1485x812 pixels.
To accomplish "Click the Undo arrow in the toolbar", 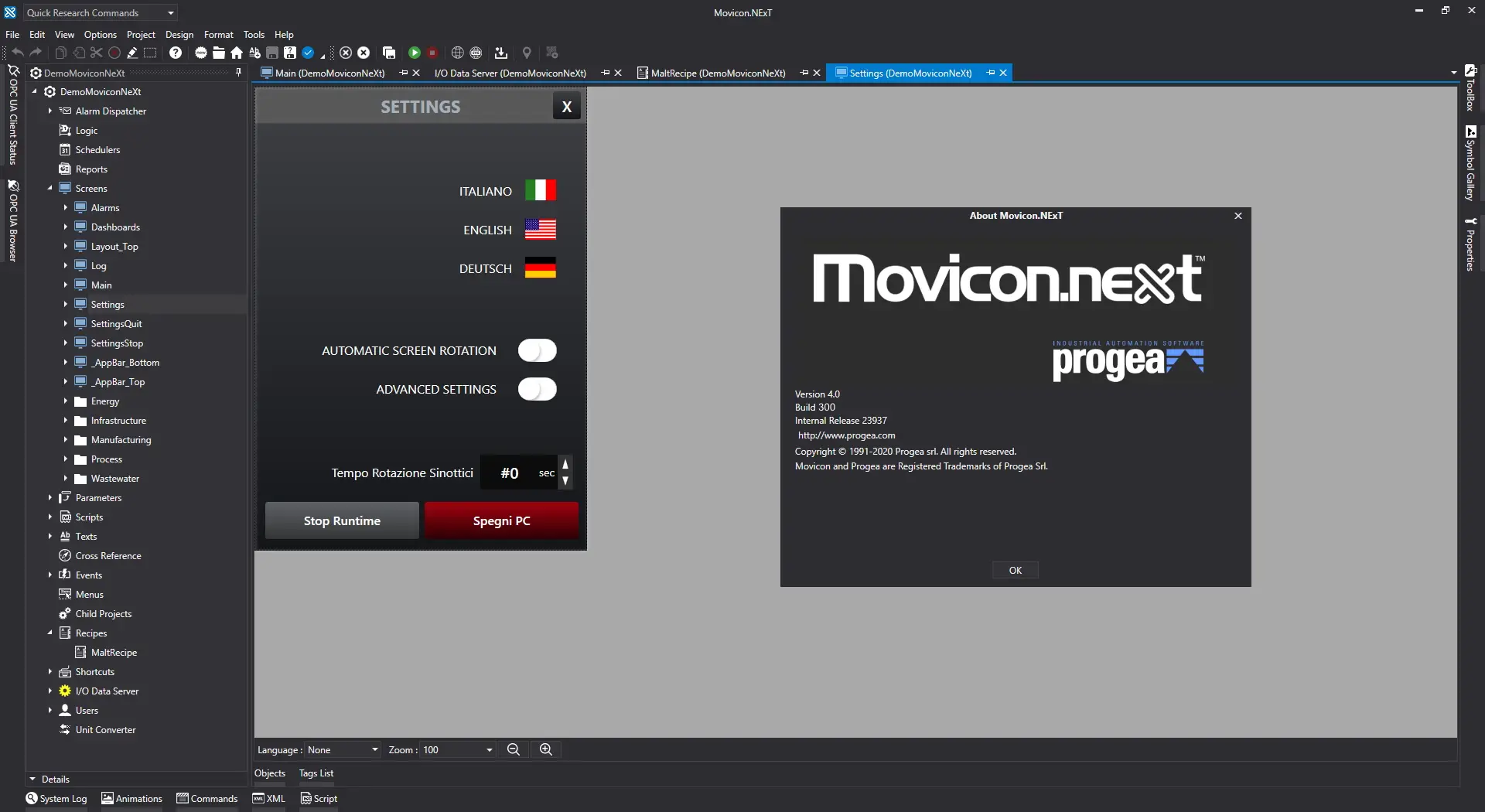I will pos(17,53).
